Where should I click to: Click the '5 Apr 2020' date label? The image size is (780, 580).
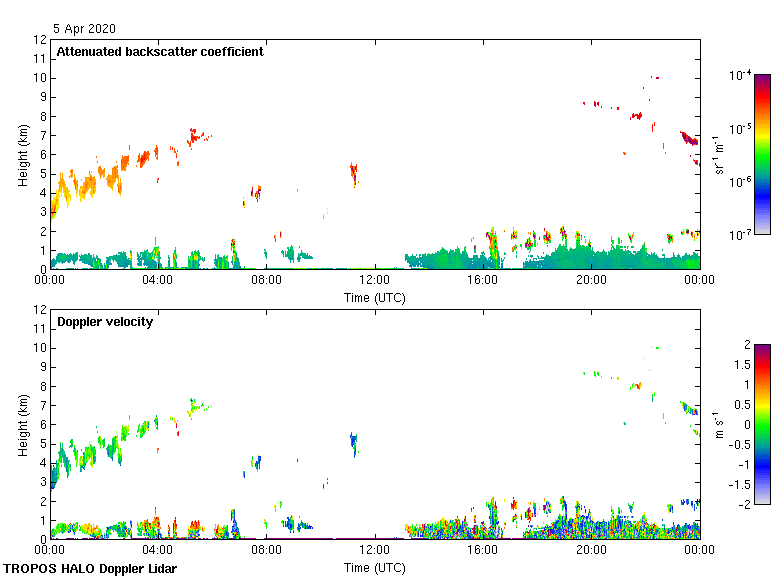[86, 29]
